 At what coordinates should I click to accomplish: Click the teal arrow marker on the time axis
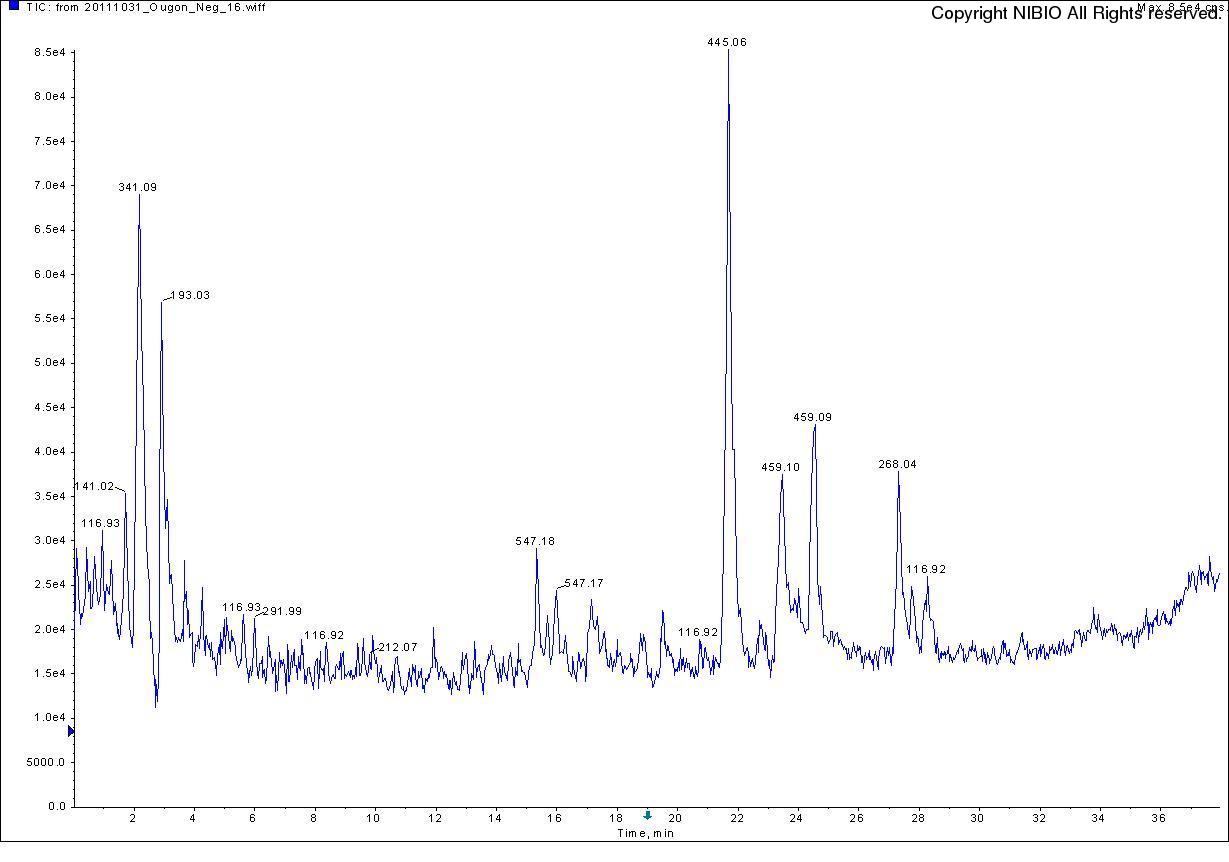coord(647,816)
